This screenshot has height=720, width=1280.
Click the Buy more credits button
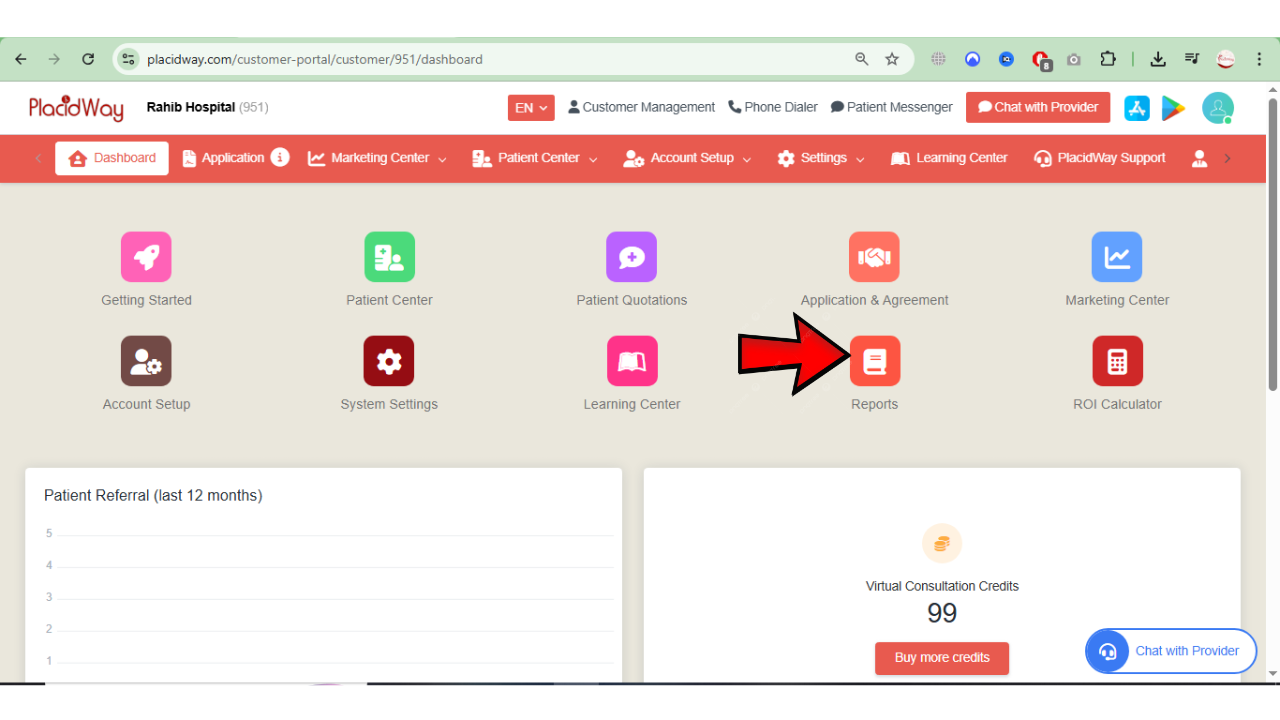942,658
